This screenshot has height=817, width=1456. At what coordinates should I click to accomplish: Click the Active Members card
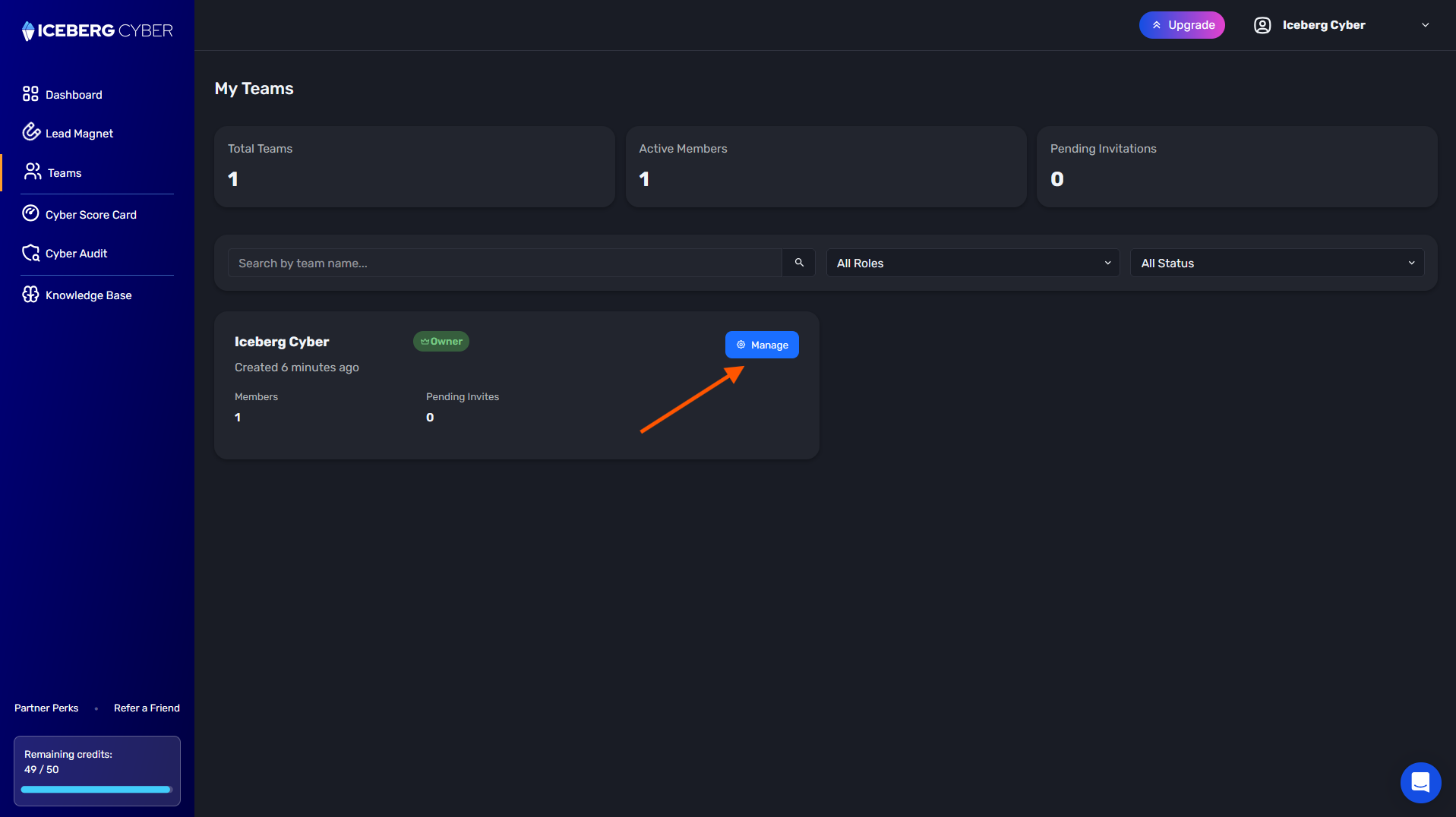pyautogui.click(x=826, y=166)
